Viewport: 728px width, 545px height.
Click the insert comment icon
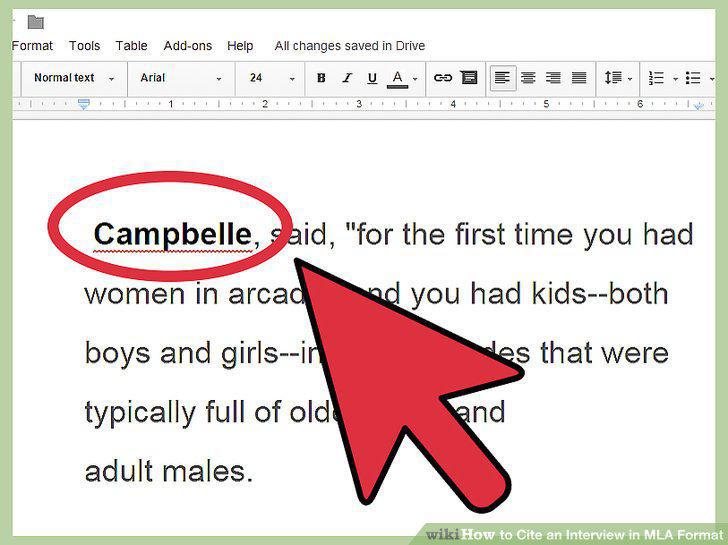[x=469, y=78]
